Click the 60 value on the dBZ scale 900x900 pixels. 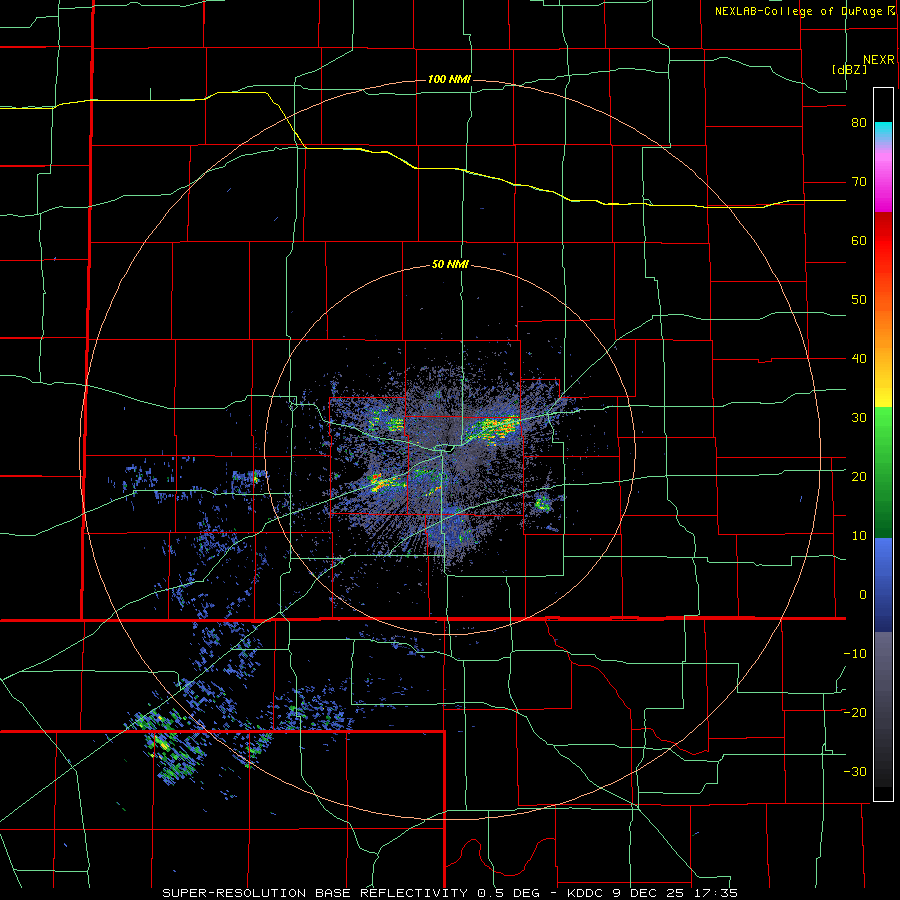[x=859, y=240]
